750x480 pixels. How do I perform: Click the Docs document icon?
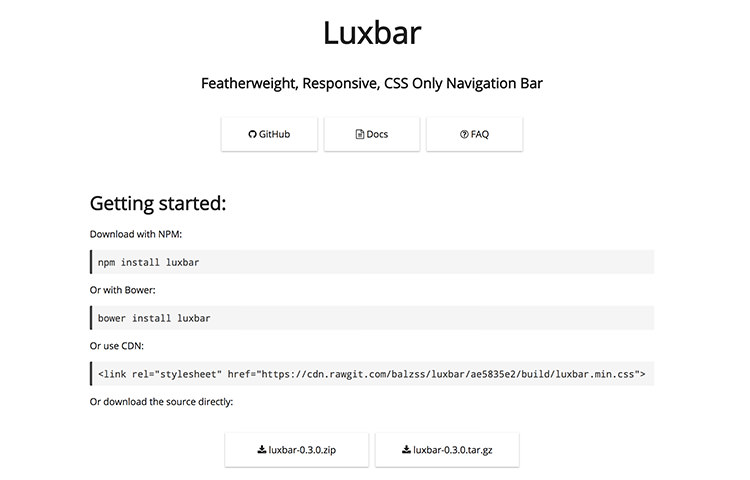(360, 134)
